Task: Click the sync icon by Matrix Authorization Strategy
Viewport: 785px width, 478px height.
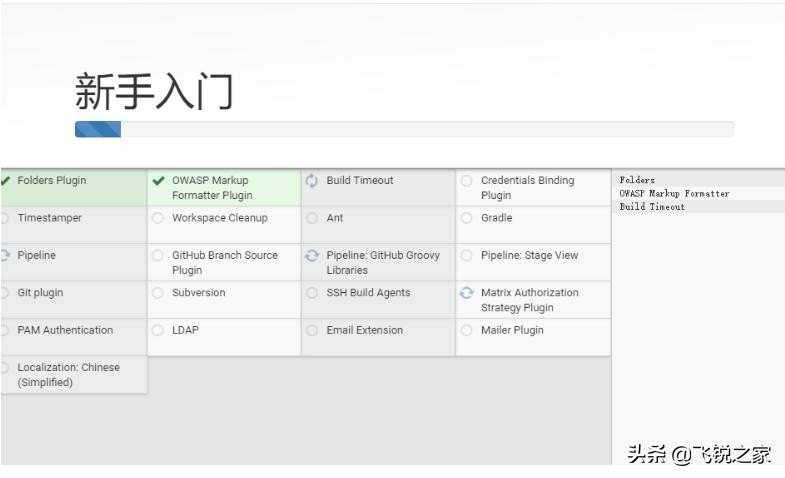Action: click(x=466, y=293)
